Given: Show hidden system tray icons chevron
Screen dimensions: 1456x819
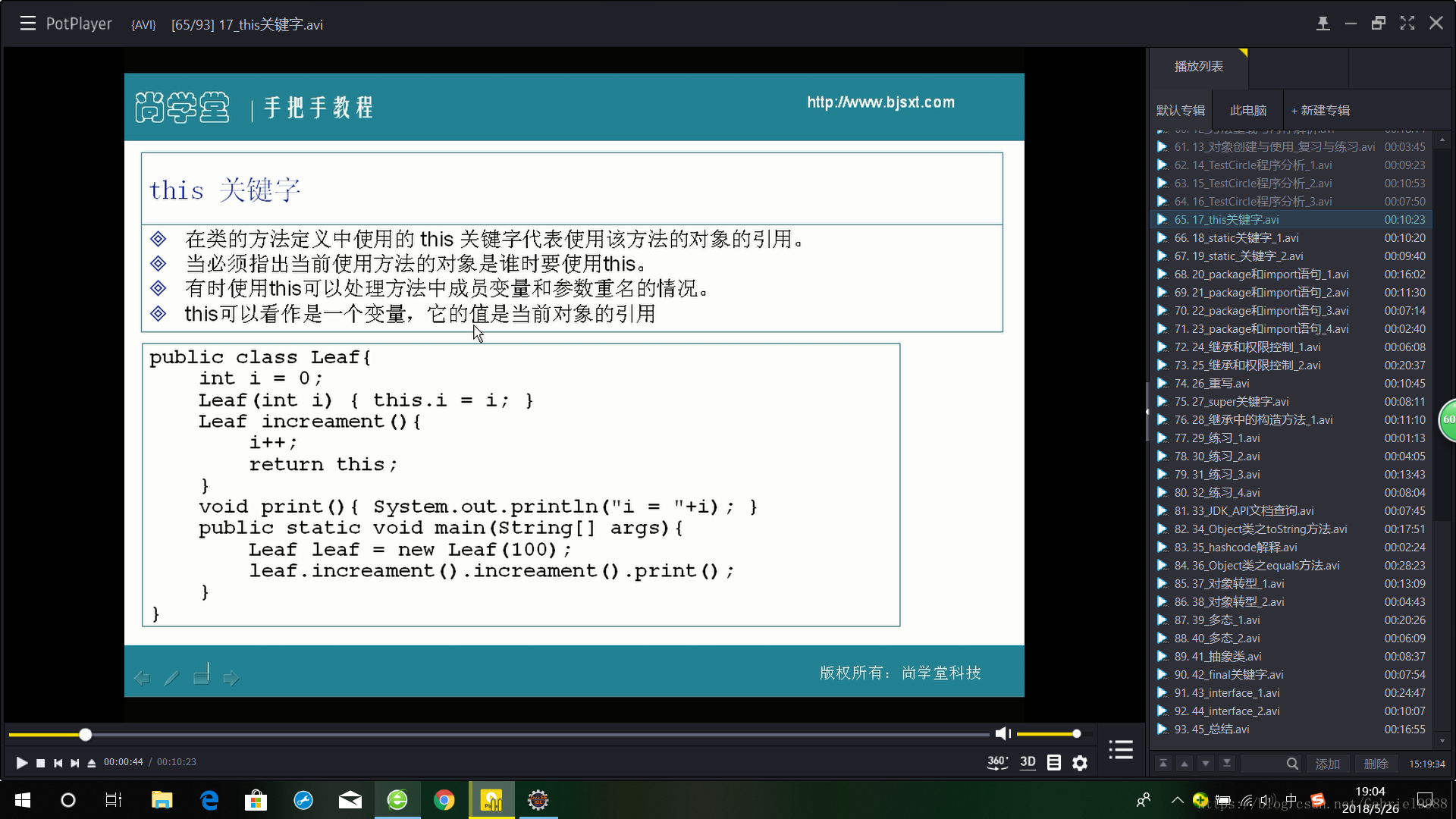Looking at the screenshot, I should click(1177, 800).
